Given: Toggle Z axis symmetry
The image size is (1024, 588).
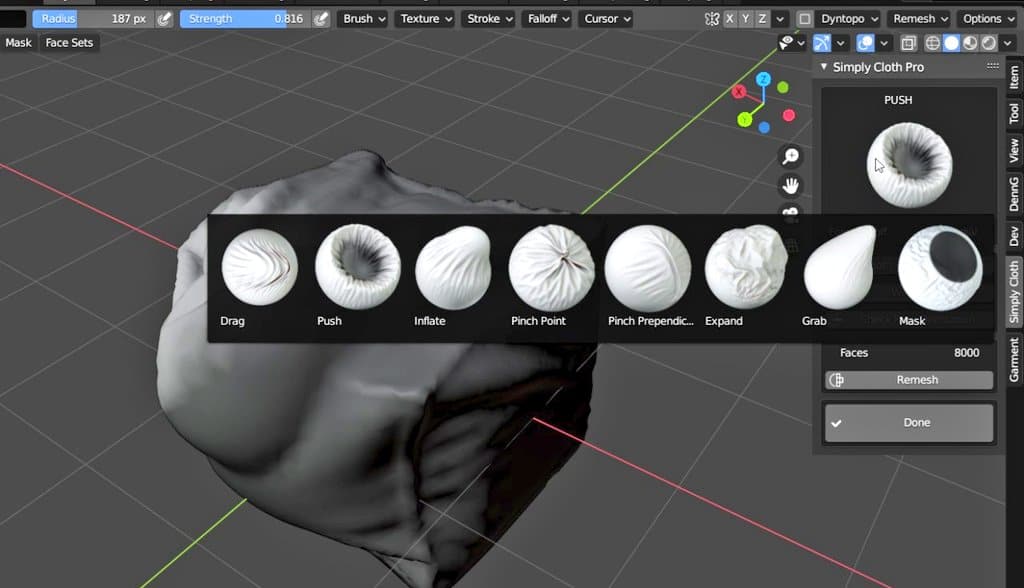Looking at the screenshot, I should (761, 19).
